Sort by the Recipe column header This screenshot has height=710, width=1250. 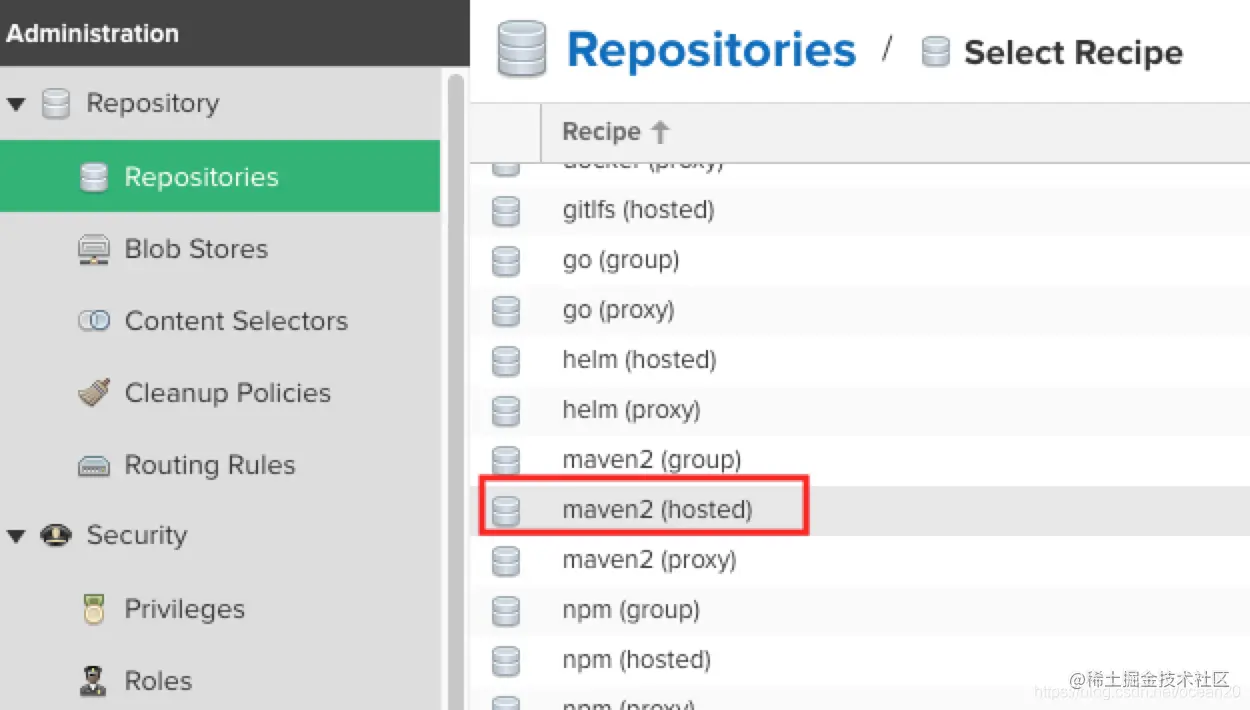[x=601, y=132]
